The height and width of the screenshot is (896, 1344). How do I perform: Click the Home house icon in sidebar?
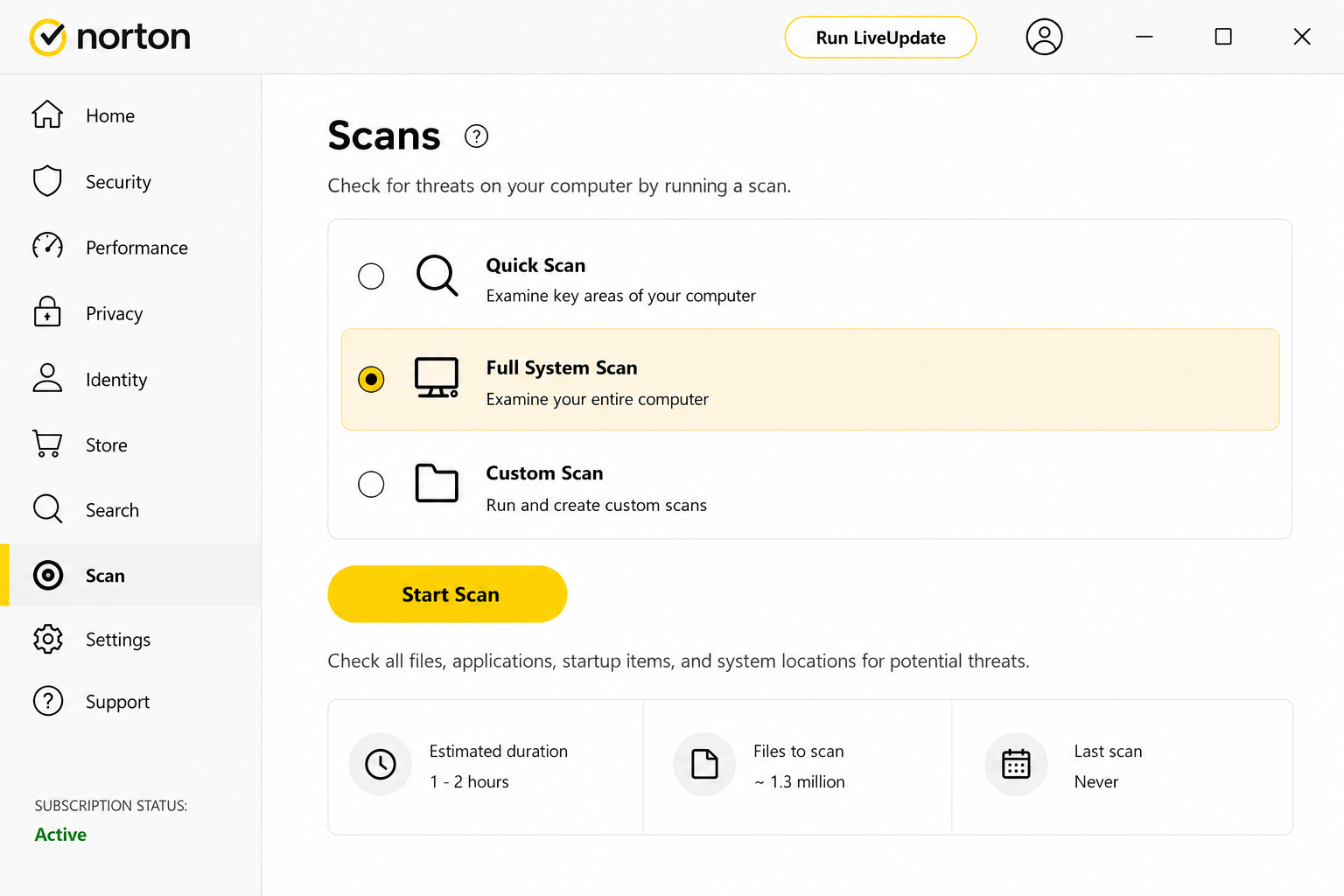point(47,115)
